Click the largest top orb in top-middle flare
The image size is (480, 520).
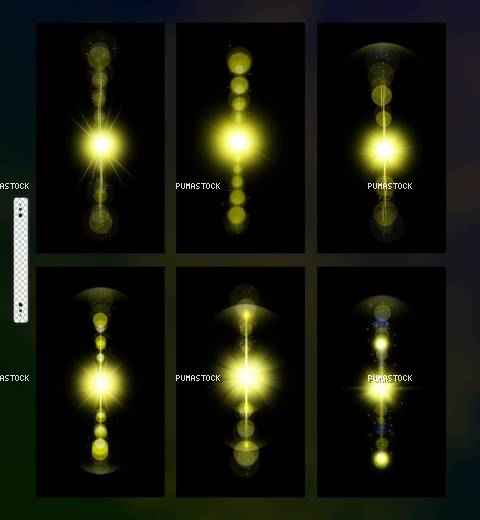[239, 61]
